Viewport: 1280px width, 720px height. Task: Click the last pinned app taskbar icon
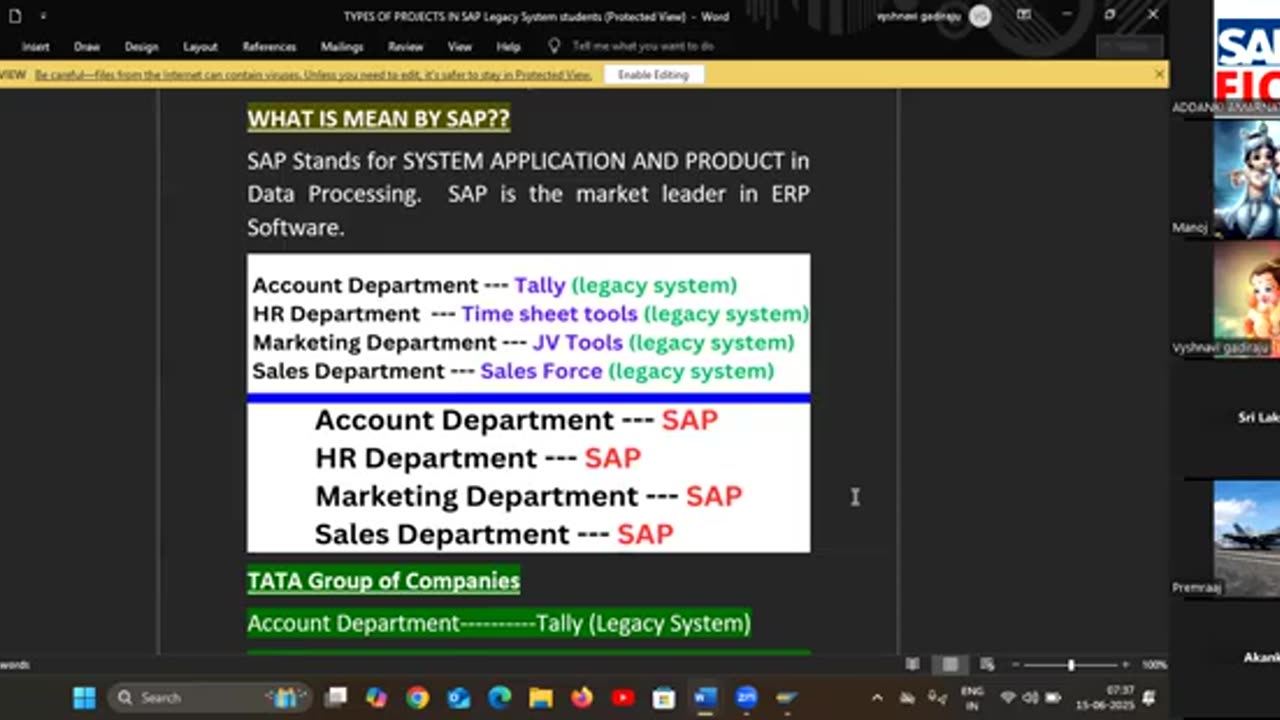(787, 698)
